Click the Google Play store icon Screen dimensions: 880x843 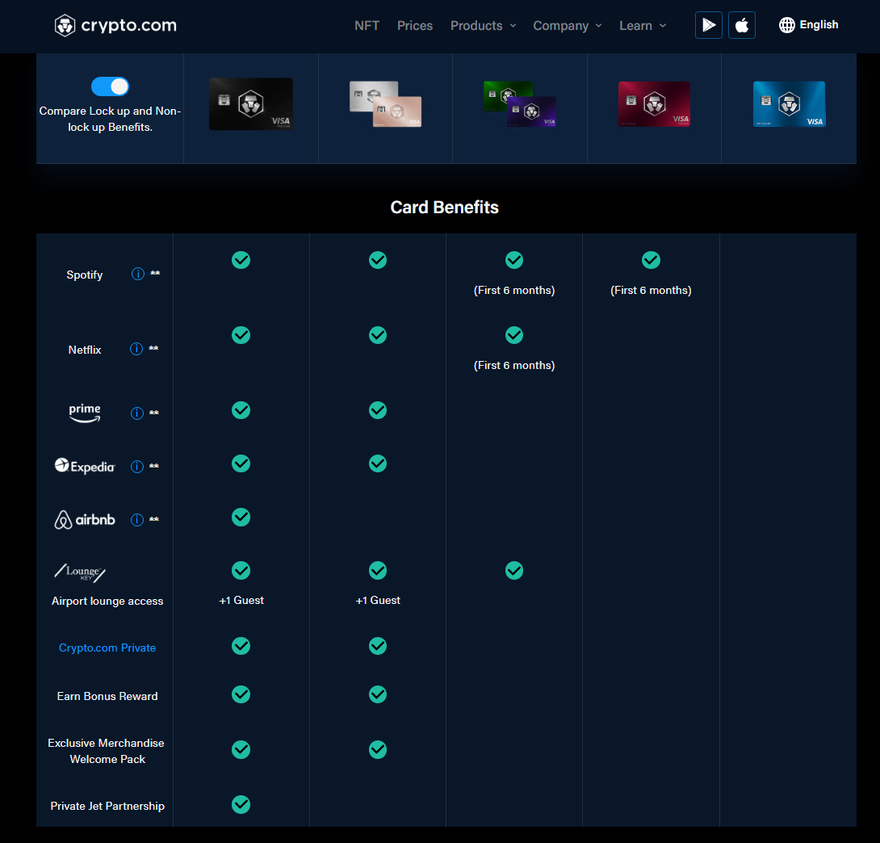pyautogui.click(x=708, y=25)
